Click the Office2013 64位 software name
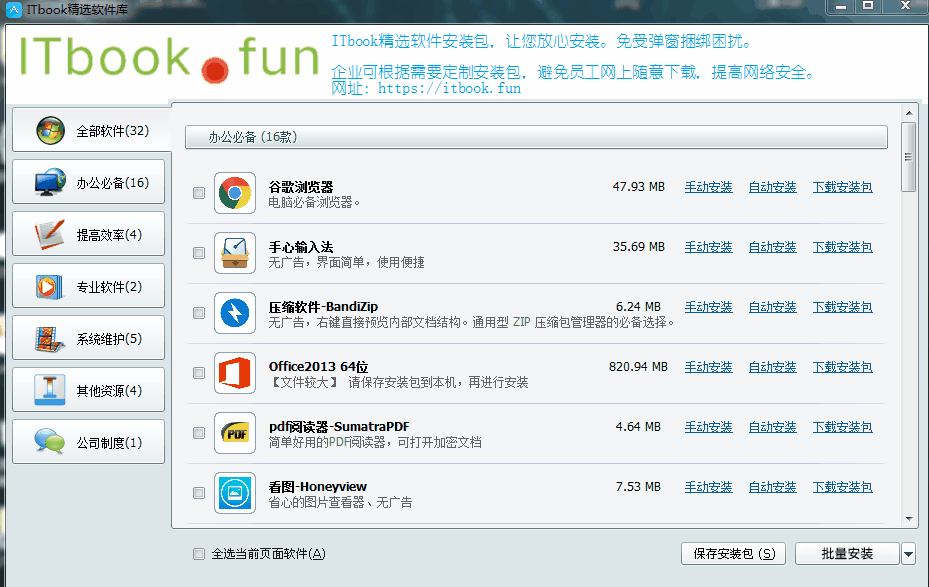This screenshot has height=587, width=929. pos(318,367)
